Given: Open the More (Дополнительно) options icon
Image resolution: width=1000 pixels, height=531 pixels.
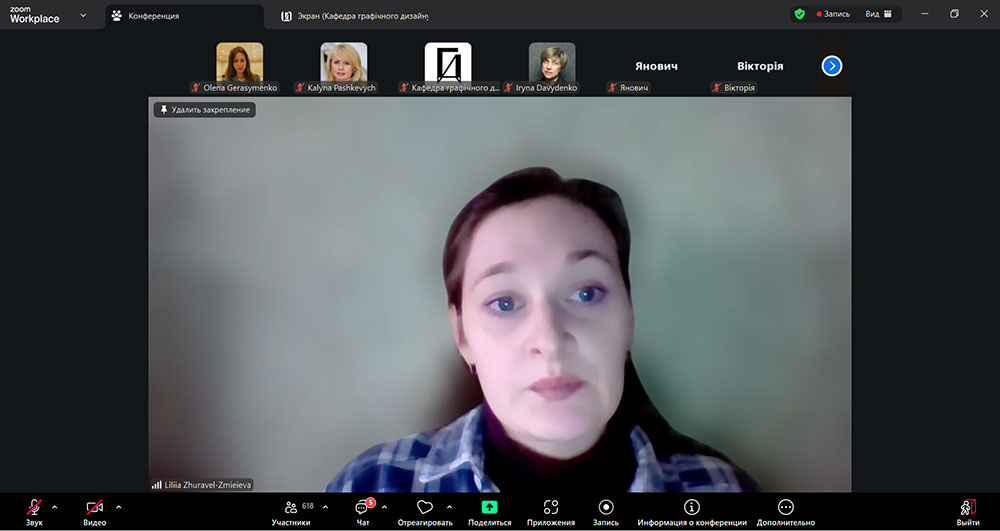Looking at the screenshot, I should click(785, 508).
